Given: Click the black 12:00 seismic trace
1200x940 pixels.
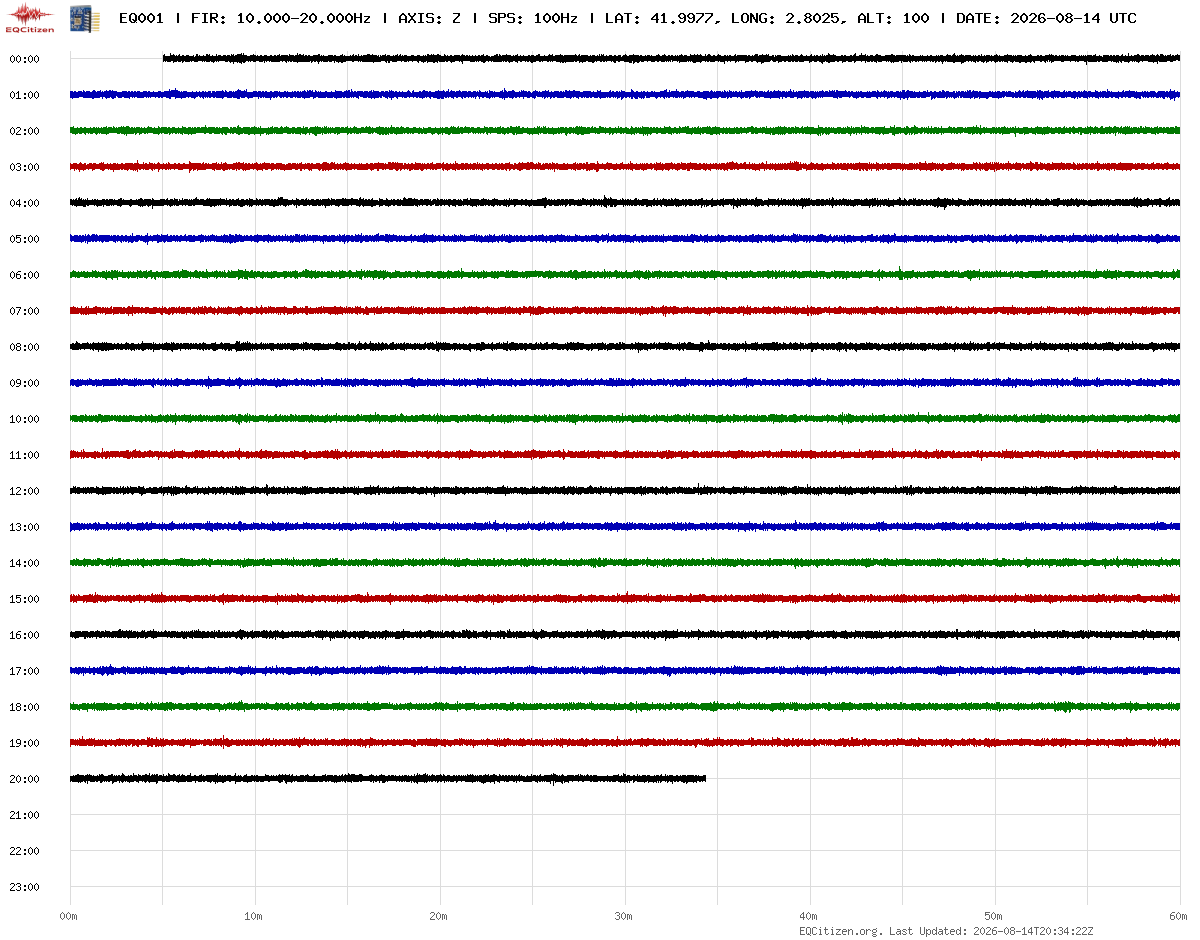Looking at the screenshot, I should pyautogui.click(x=625, y=491).
